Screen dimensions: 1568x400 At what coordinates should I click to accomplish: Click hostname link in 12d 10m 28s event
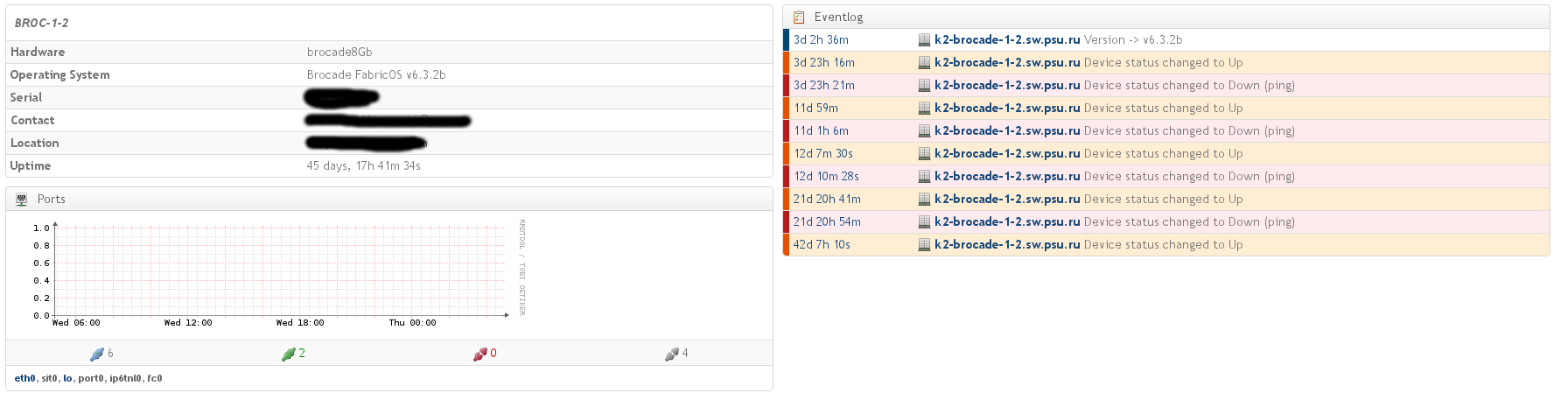pos(1006,176)
